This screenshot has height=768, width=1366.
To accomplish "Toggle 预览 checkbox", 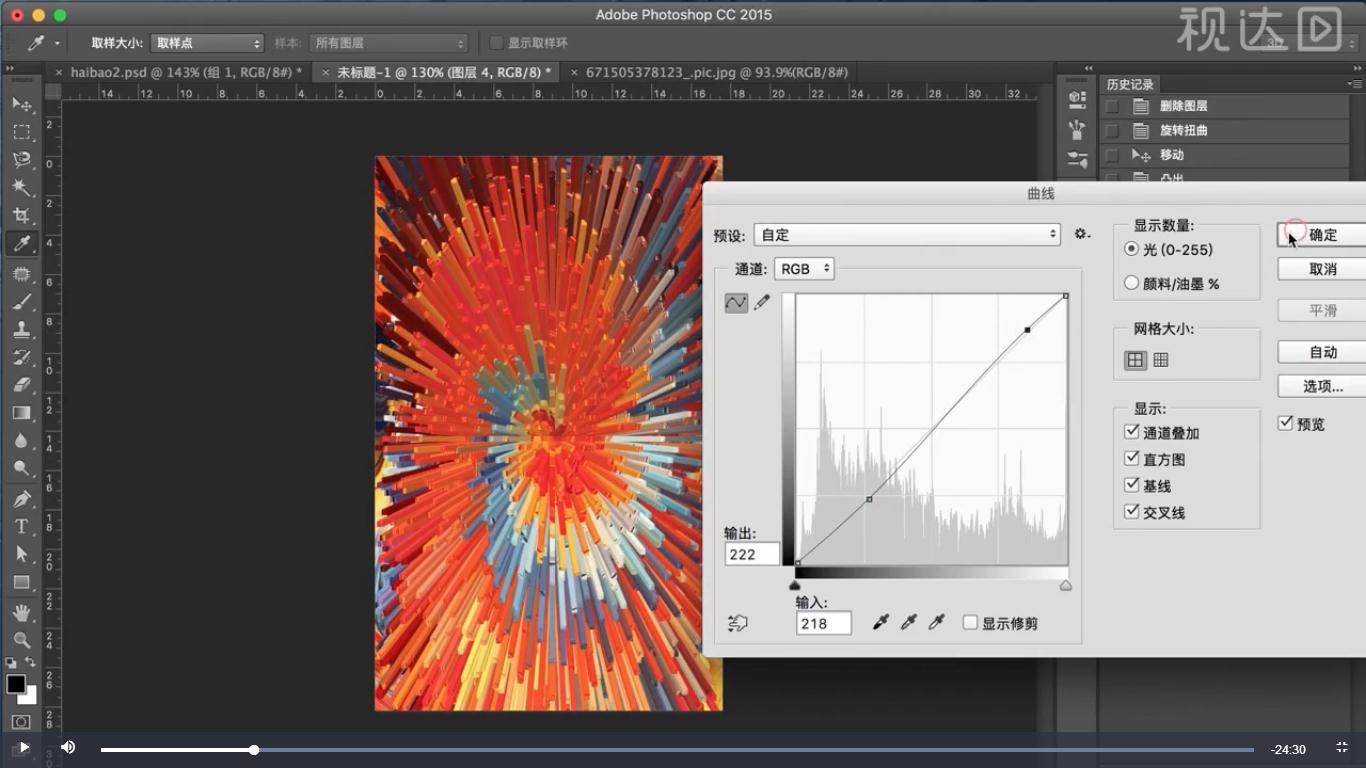I will click(x=1286, y=423).
